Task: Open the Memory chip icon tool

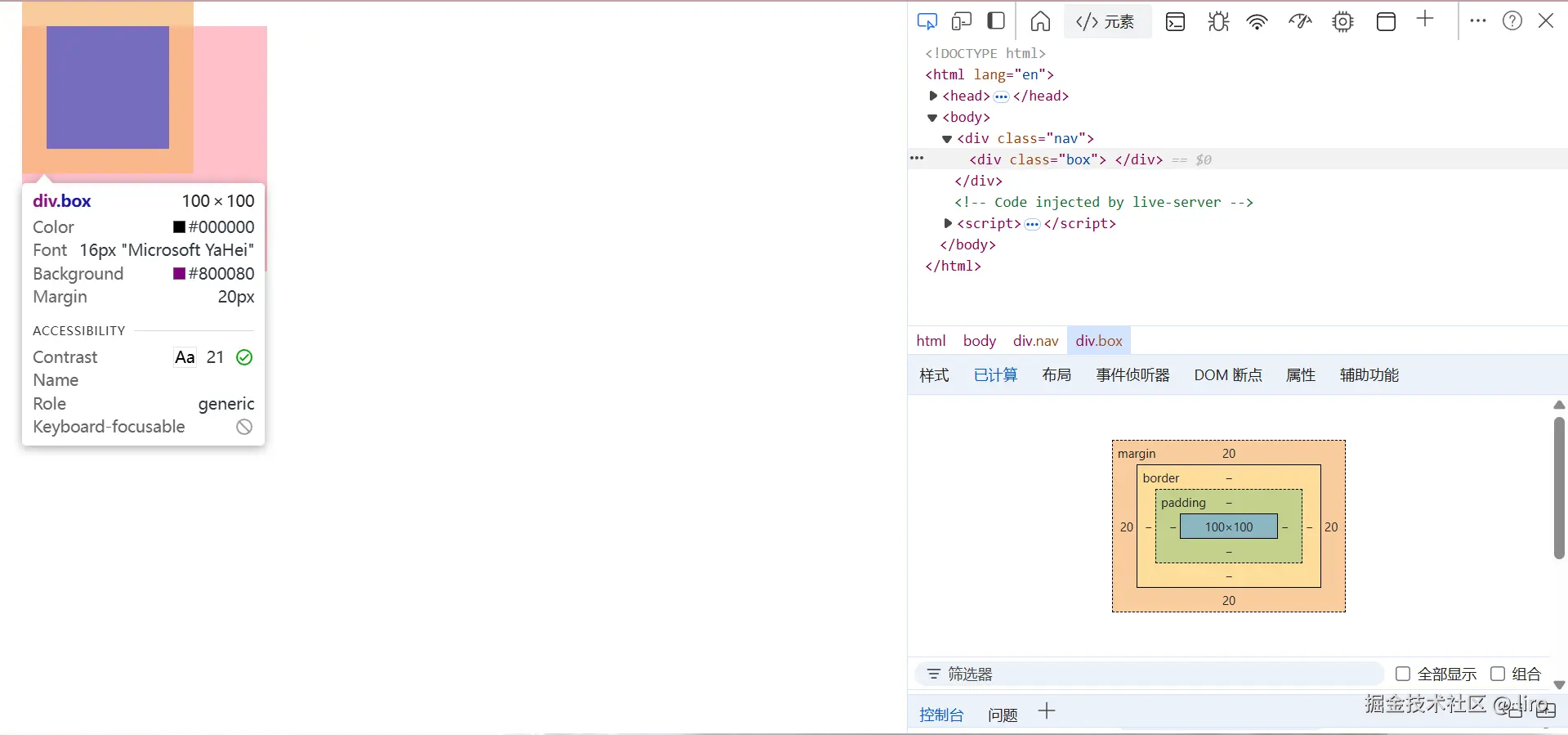Action: (1343, 21)
